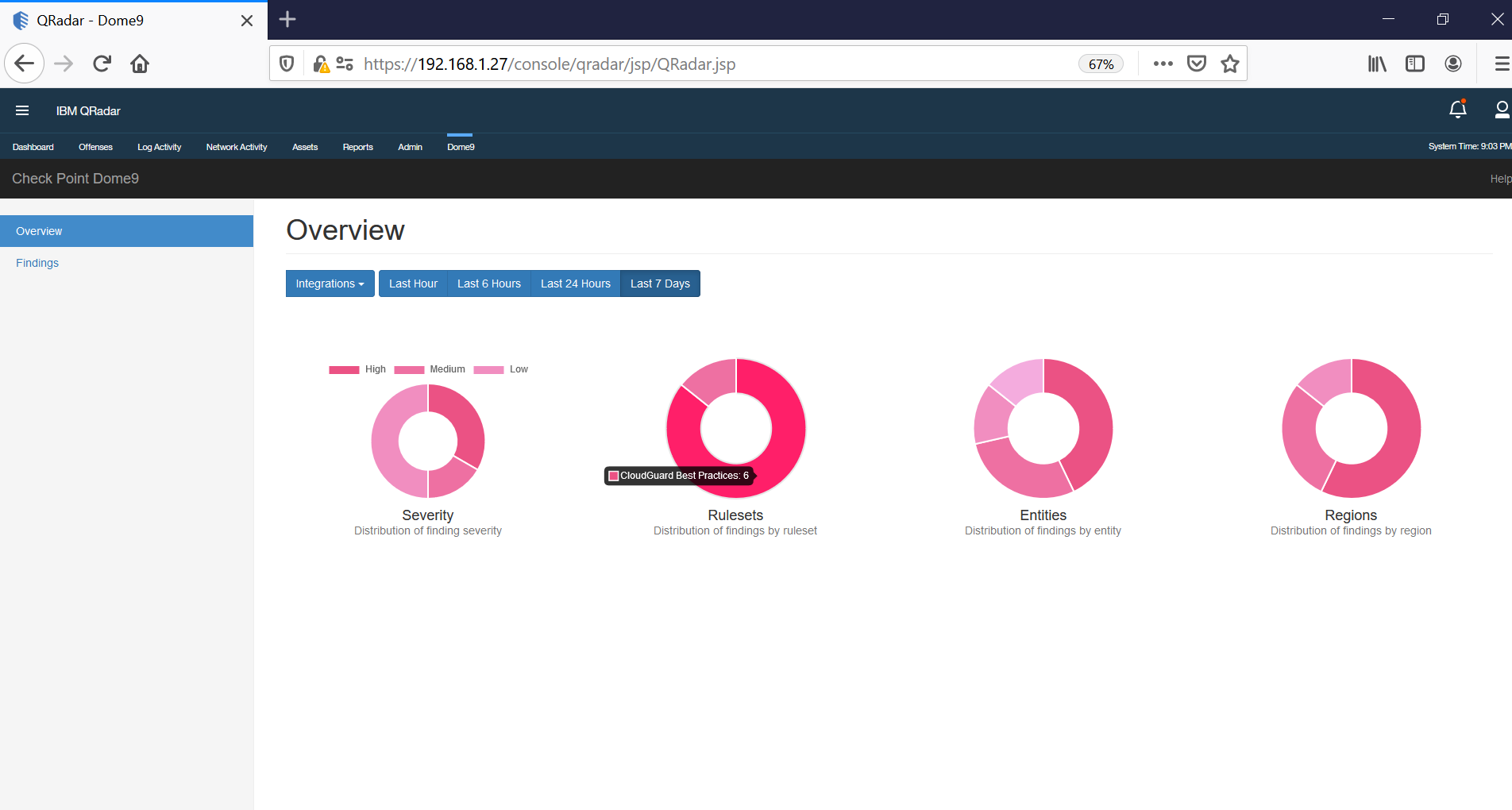This screenshot has width=1512, height=810.
Task: Open the page actions three-dot menu
Action: coord(1163,64)
